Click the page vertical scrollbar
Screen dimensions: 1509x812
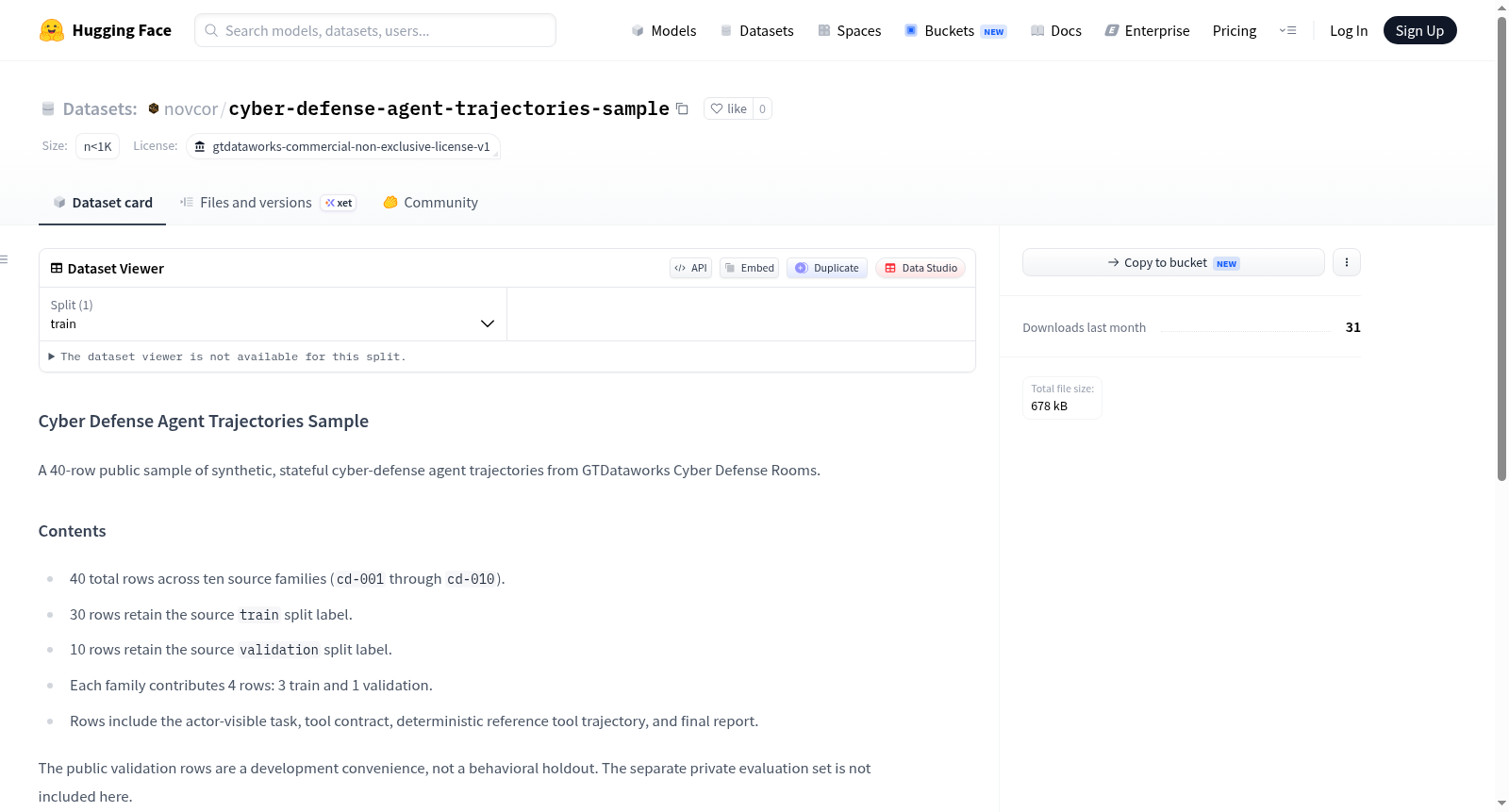[x=1501, y=249]
